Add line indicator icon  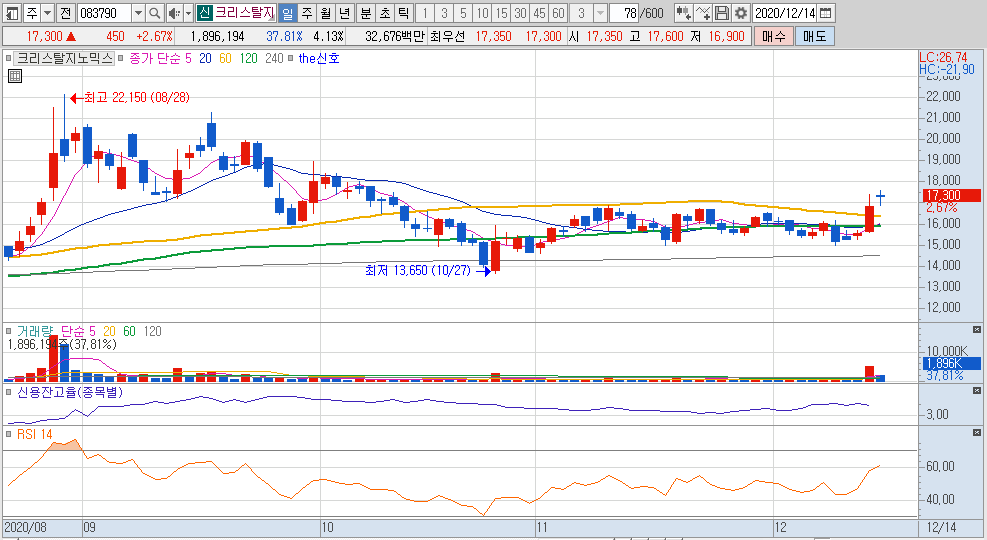(x=704, y=13)
